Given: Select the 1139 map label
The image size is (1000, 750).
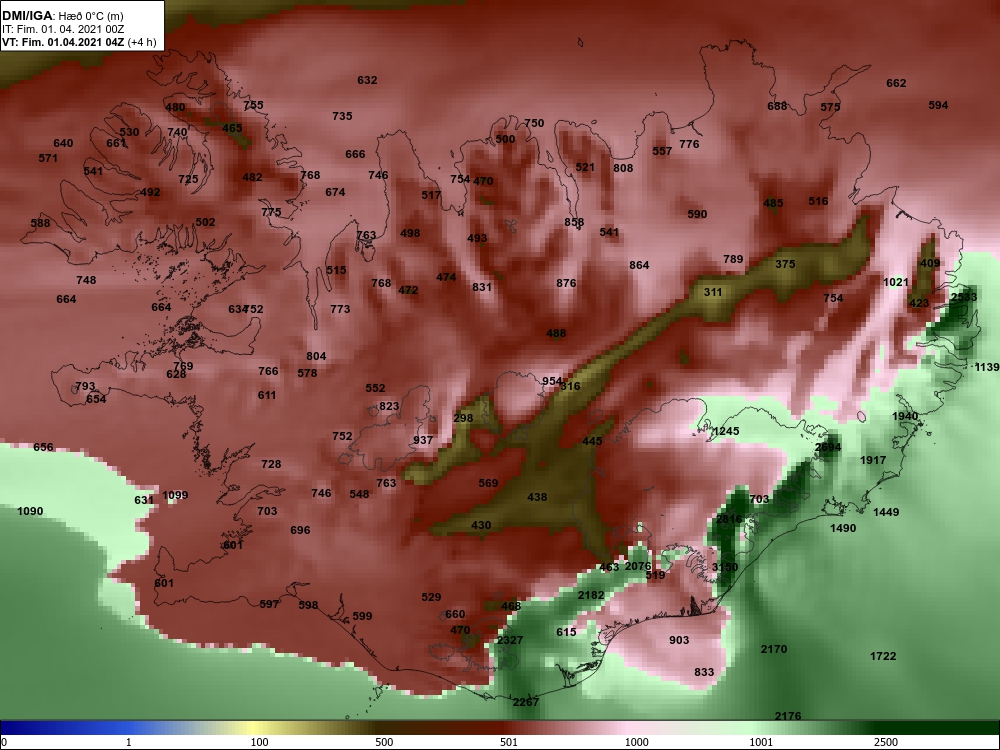Looking at the screenshot, I should (987, 367).
